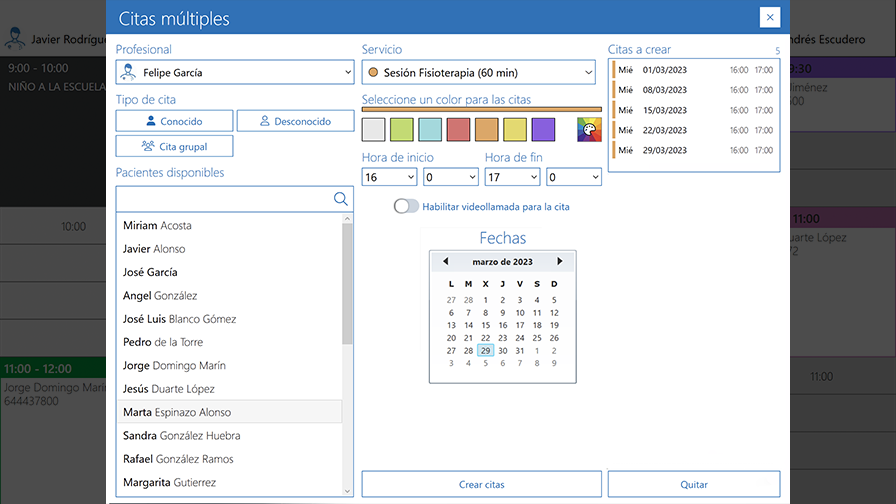Advance calendar to next month

point(559,262)
